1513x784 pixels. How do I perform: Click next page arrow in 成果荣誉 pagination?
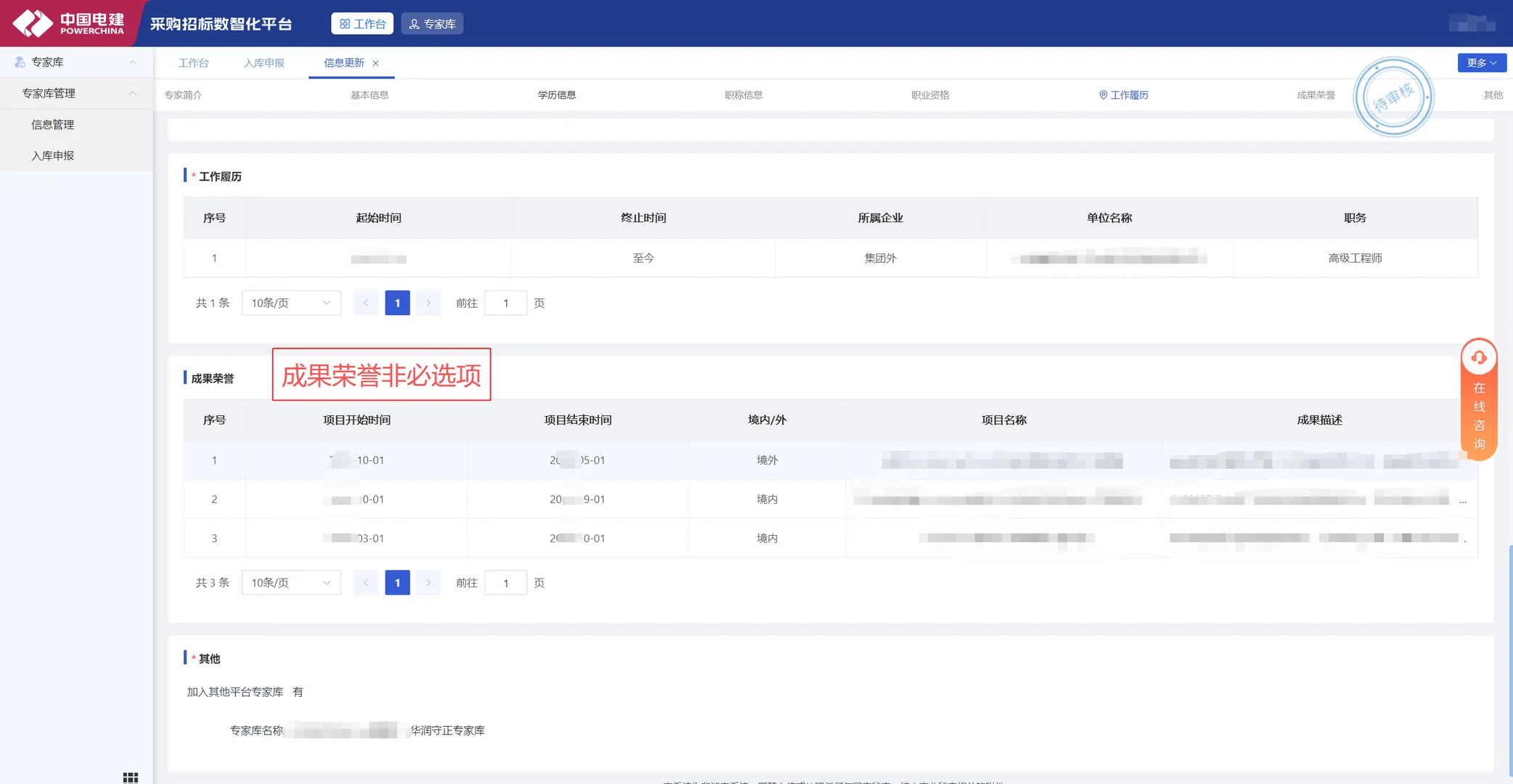pyautogui.click(x=428, y=582)
